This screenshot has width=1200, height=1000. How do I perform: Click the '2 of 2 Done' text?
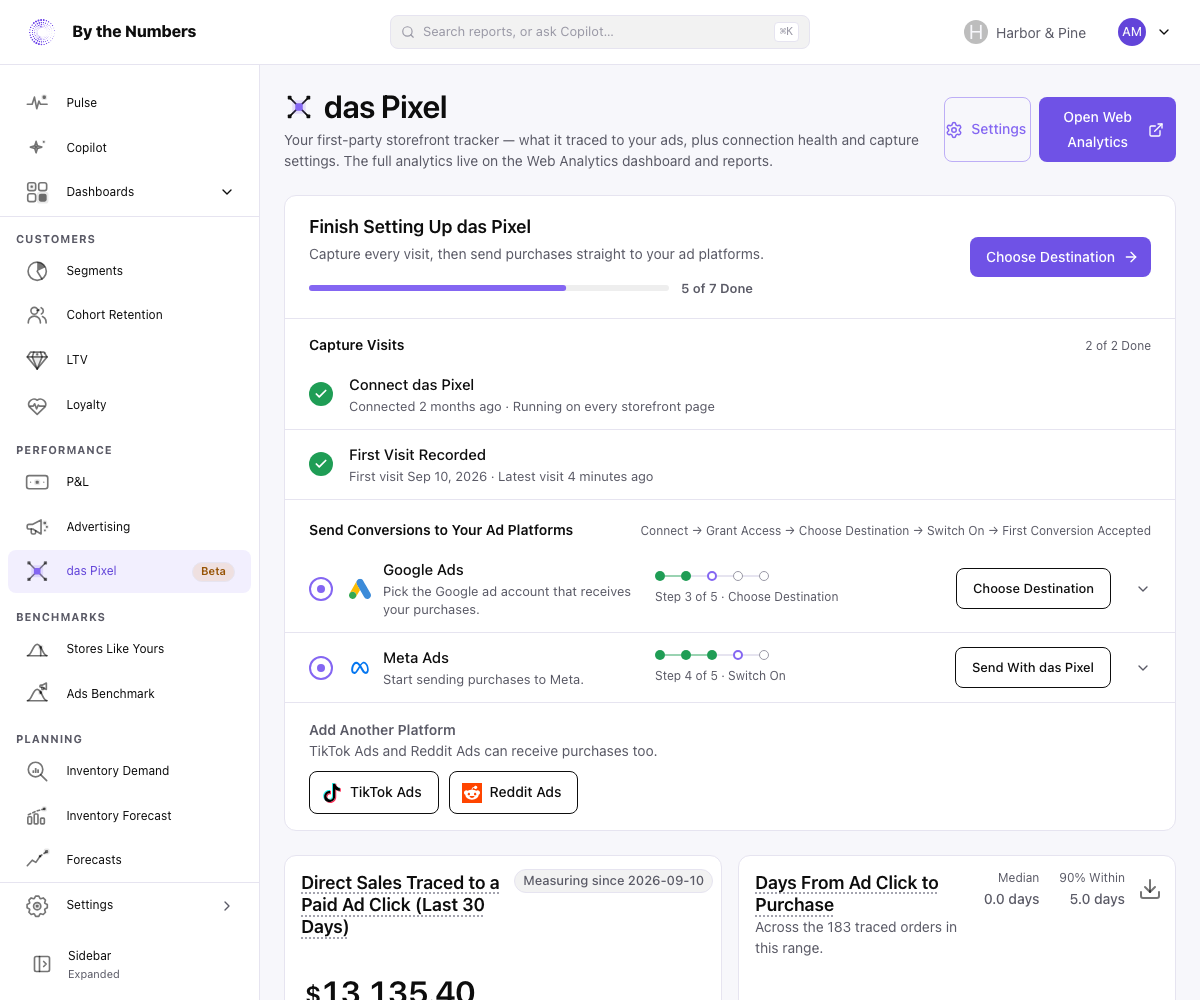(x=1118, y=346)
